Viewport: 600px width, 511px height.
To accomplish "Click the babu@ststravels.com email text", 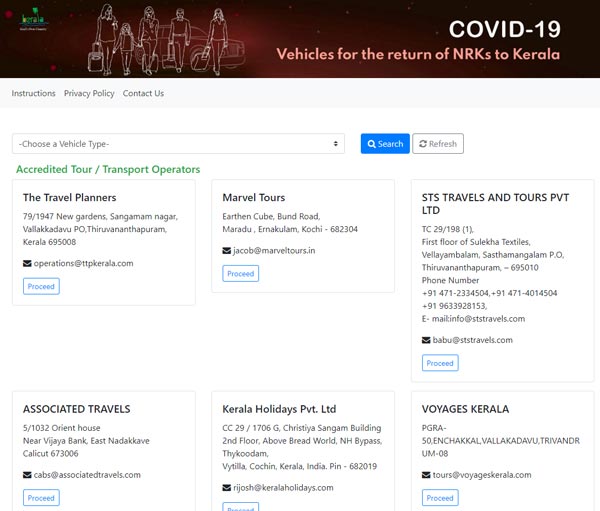I will click(x=473, y=340).
